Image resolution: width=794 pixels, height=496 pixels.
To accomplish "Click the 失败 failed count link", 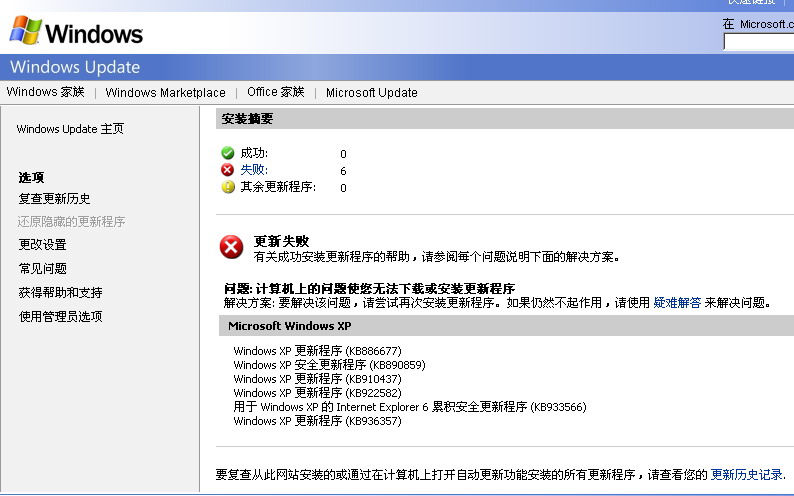I will tap(254, 170).
